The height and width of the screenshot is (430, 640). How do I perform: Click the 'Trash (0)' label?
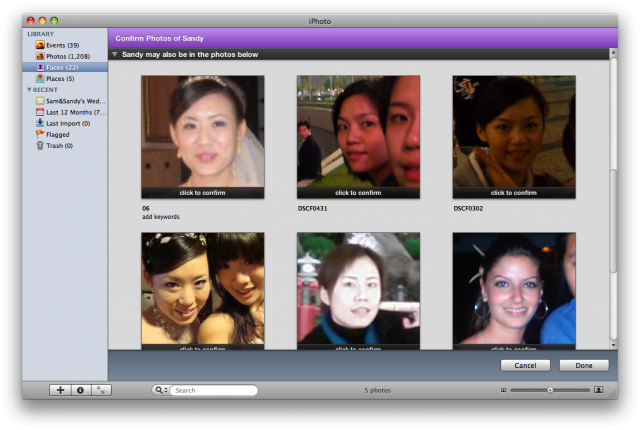coord(59,146)
